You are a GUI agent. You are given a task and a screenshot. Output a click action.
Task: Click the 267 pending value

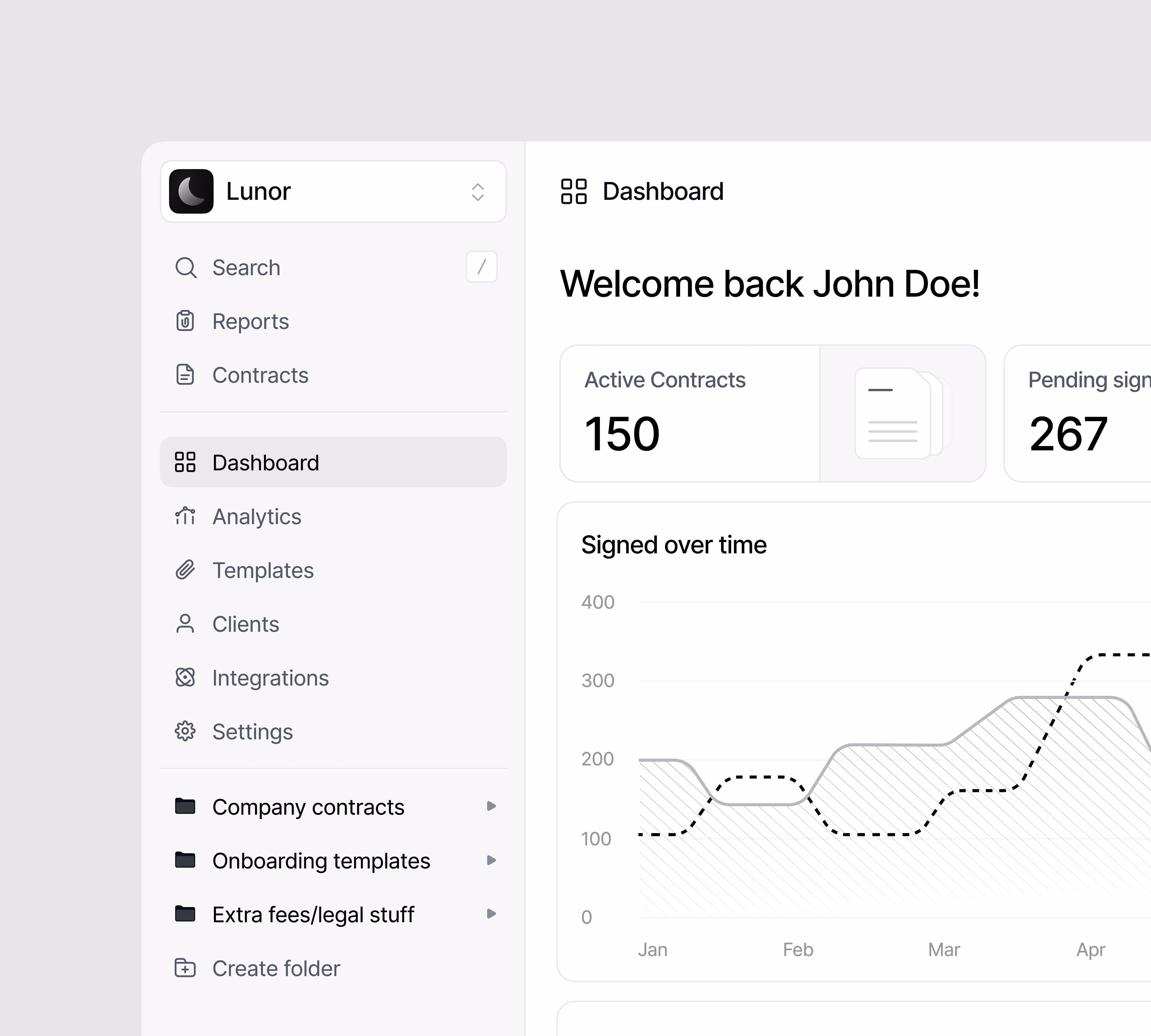(1069, 434)
